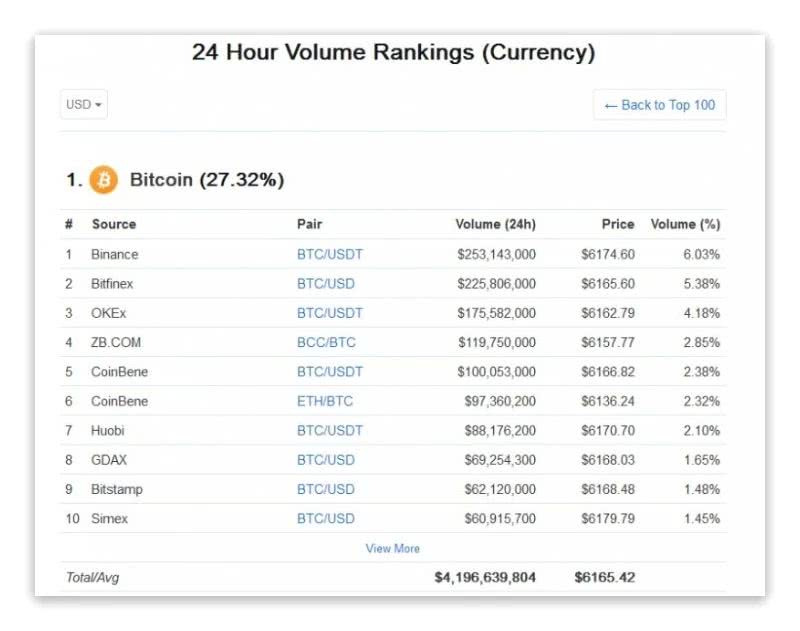The height and width of the screenshot is (631, 800).
Task: Open Bitfinex BTC/USD pair link
Action: click(326, 284)
